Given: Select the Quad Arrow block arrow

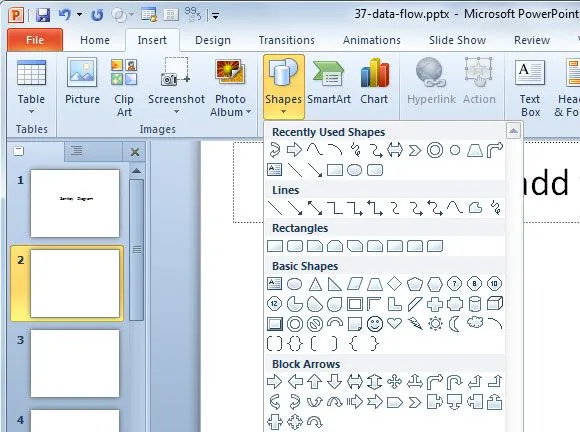Looking at the screenshot, I should coord(395,382).
